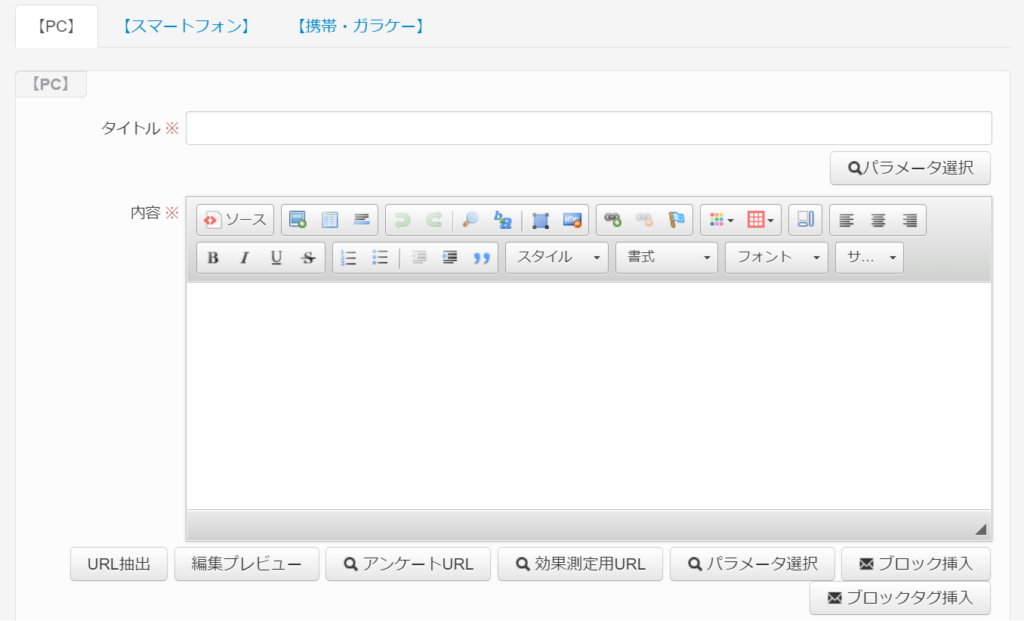Screen dimensions: 1024x621
Task: Apply Italic formatting
Action: coord(244,258)
